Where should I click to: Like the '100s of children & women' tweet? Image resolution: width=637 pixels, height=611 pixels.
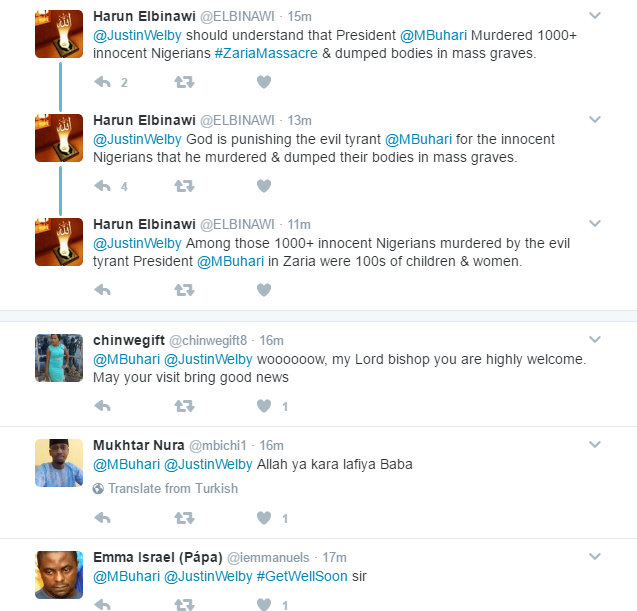tap(264, 290)
